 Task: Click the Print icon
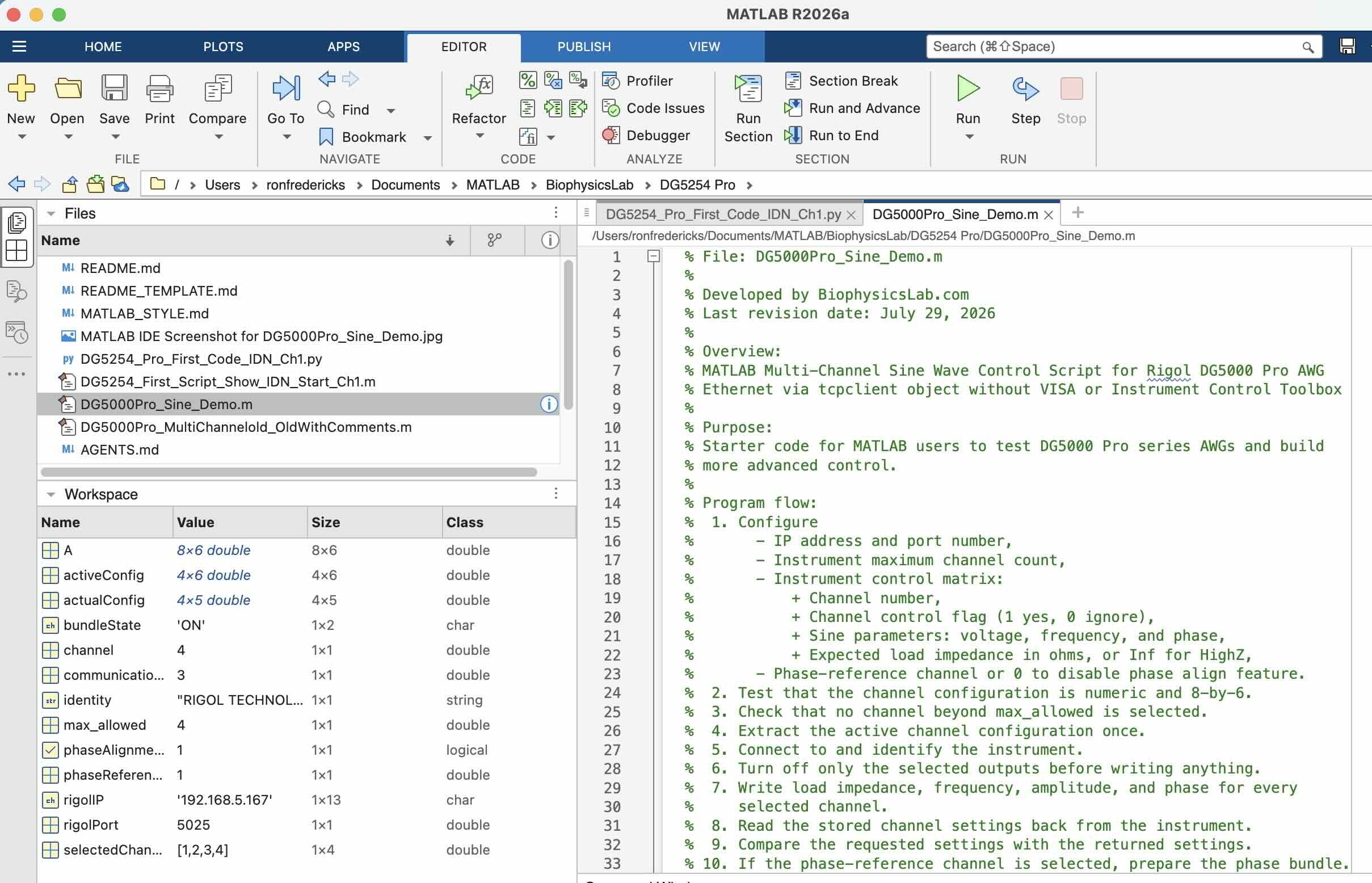tap(159, 88)
